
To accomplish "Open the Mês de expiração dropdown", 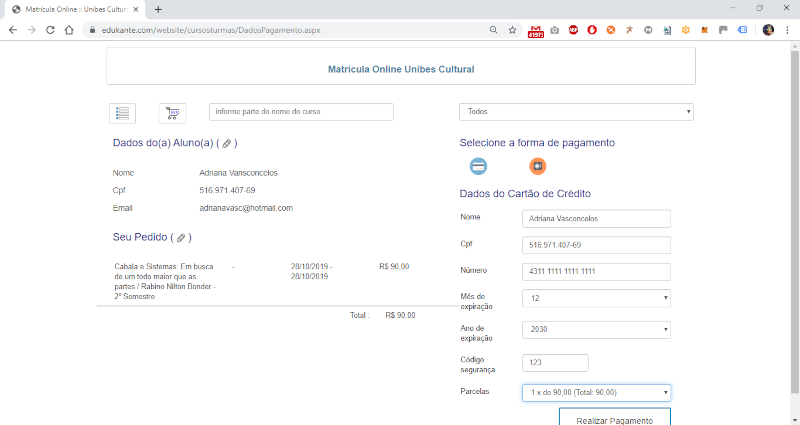I will click(596, 298).
